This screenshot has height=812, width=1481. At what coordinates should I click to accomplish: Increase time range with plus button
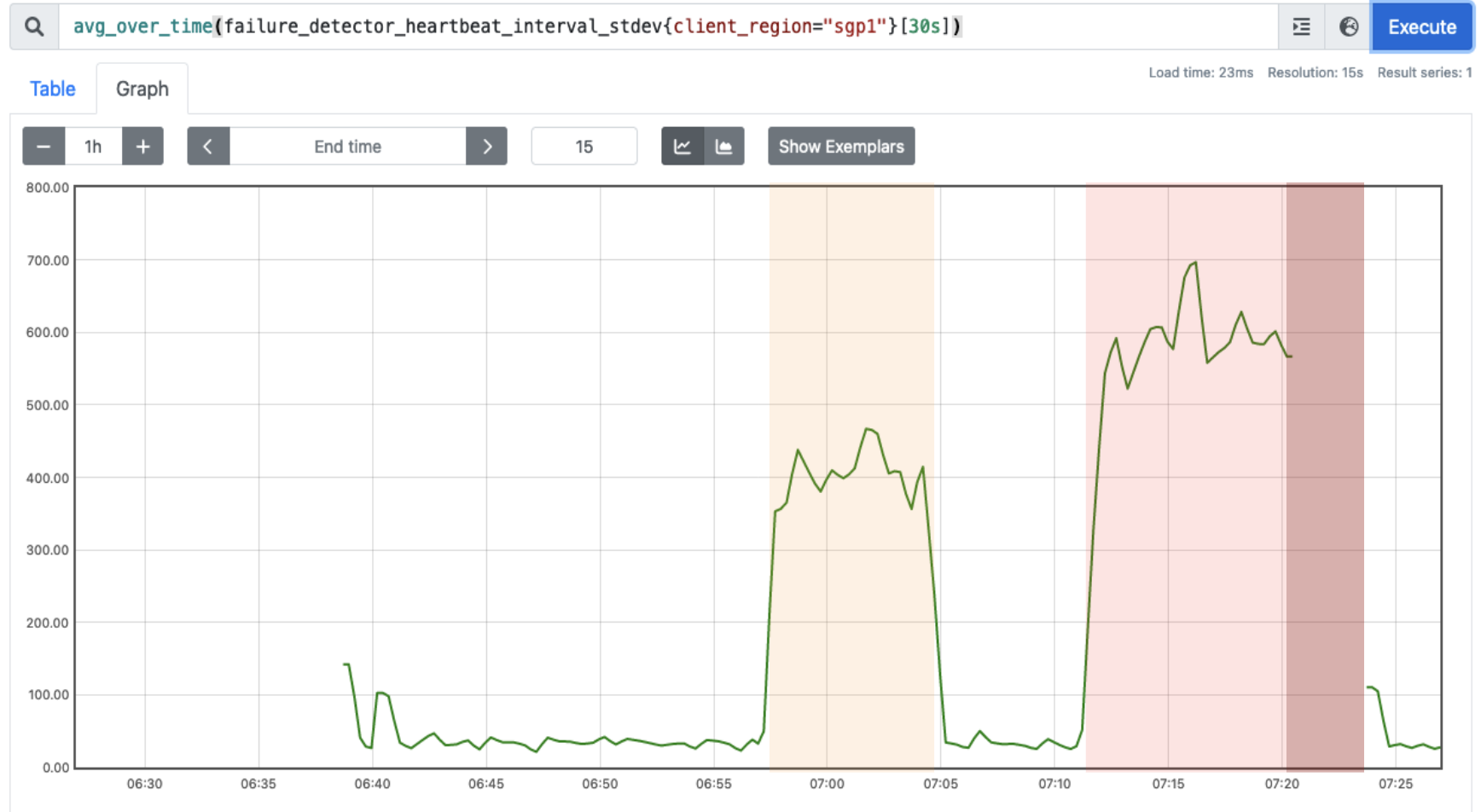142,147
